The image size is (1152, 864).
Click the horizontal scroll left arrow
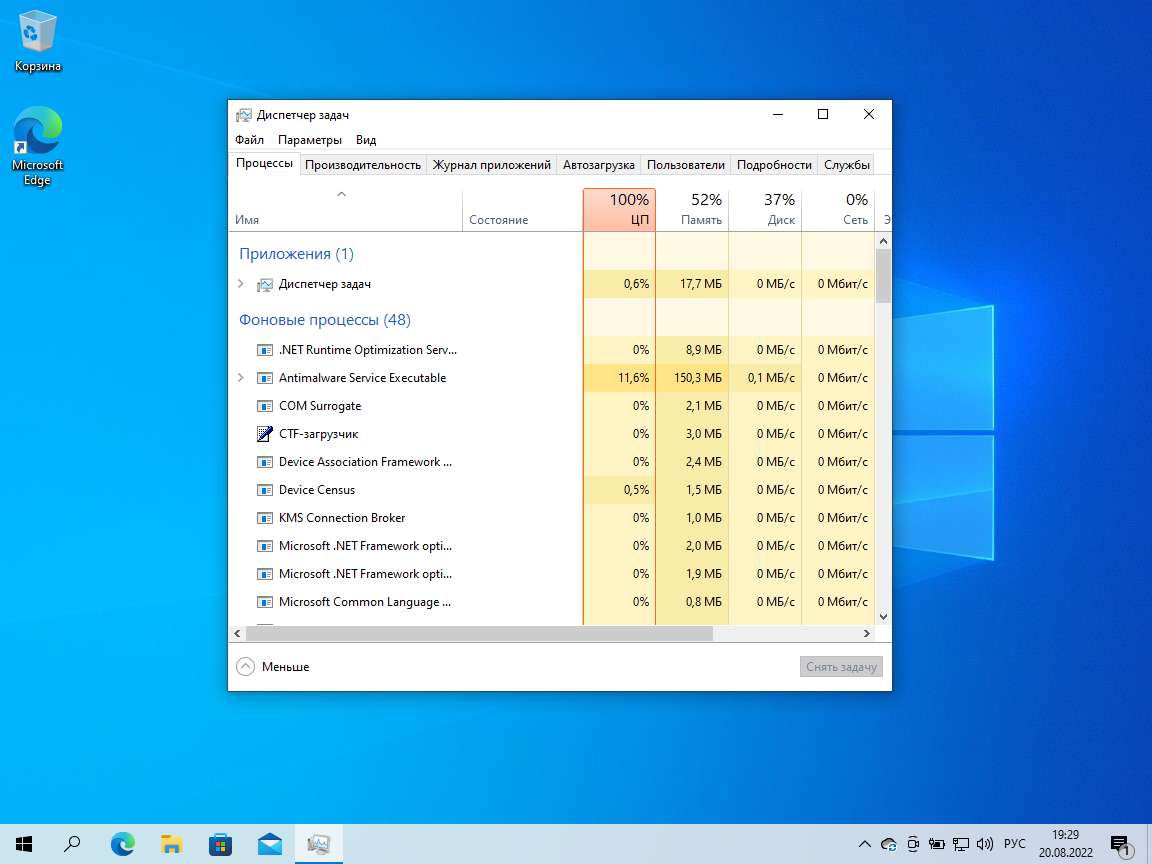(x=237, y=633)
